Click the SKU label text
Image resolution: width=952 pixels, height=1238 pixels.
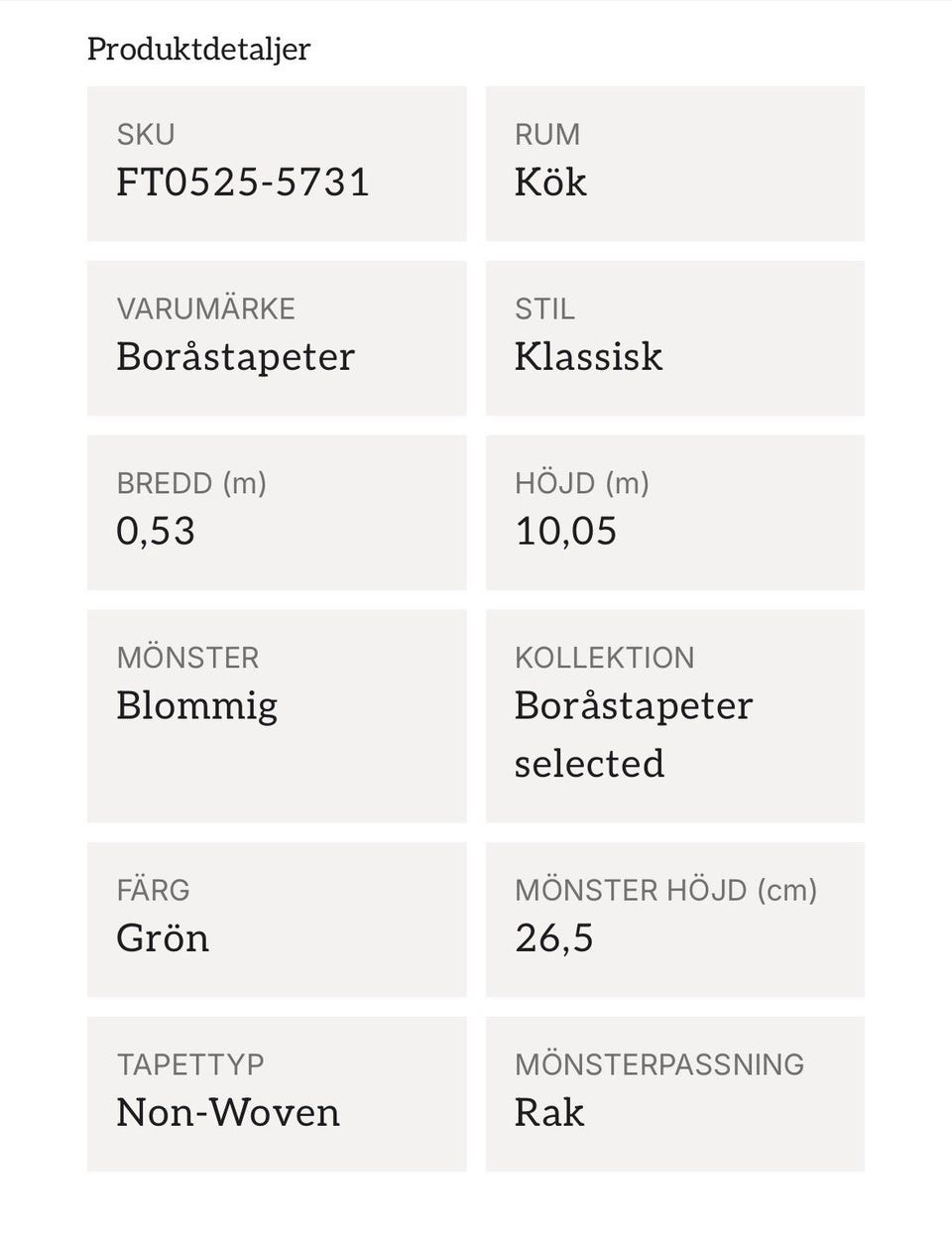pos(145,135)
